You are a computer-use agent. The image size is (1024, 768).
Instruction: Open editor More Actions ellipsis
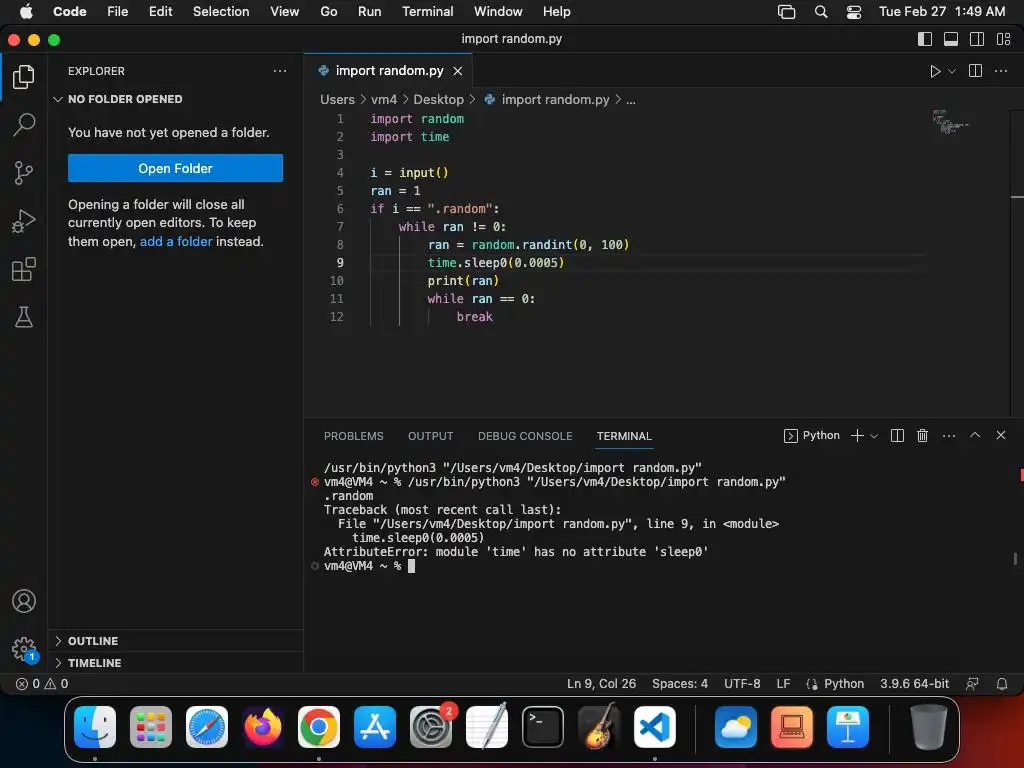(1000, 71)
